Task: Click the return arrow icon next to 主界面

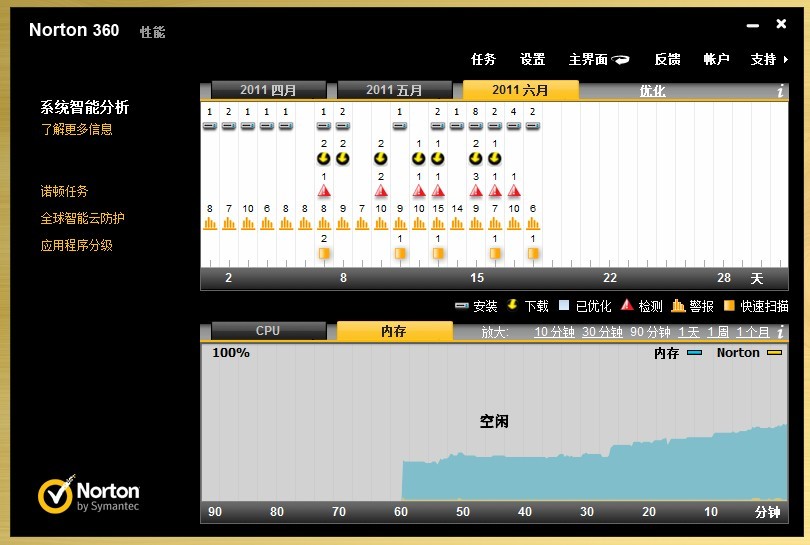Action: pos(620,60)
